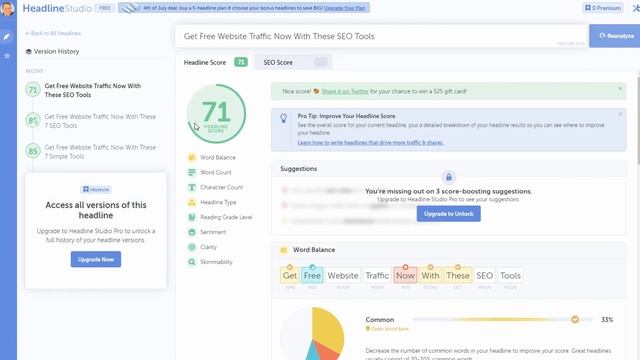
Task: Open the Share it on Twitter link
Action: (344, 91)
